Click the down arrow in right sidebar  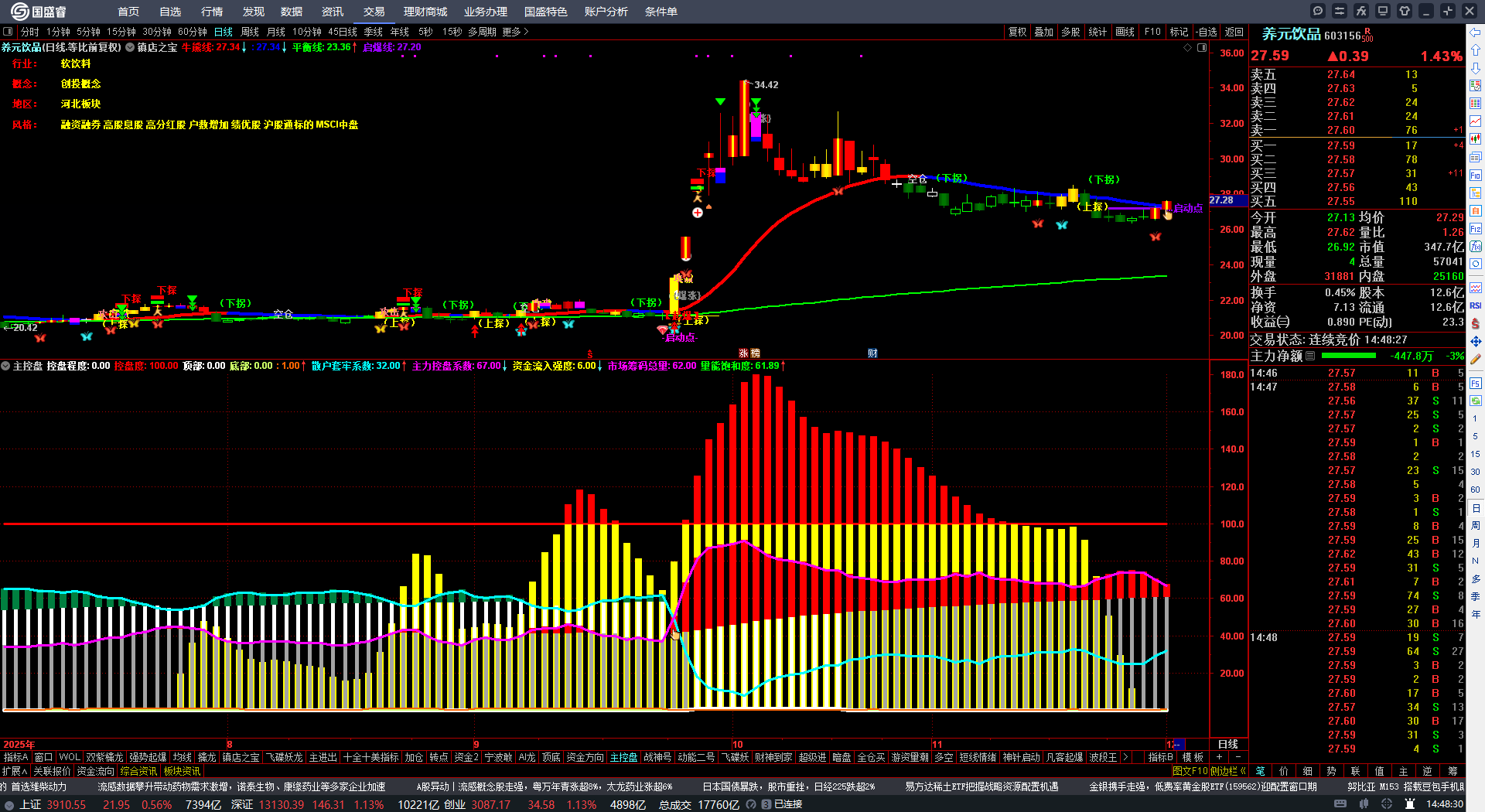tap(1476, 68)
